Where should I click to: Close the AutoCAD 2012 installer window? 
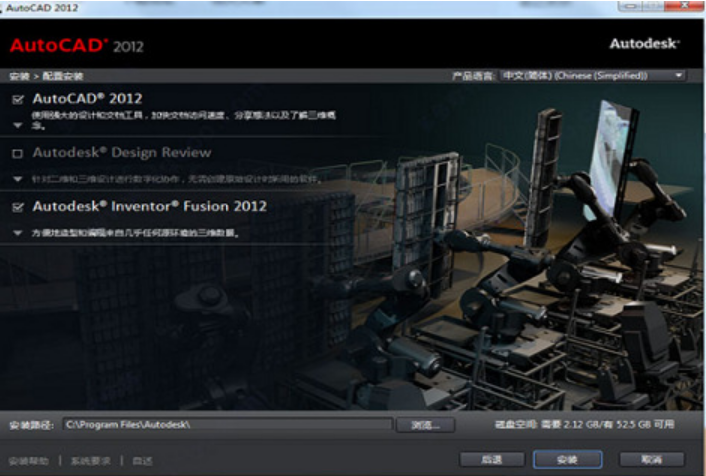pos(684,6)
